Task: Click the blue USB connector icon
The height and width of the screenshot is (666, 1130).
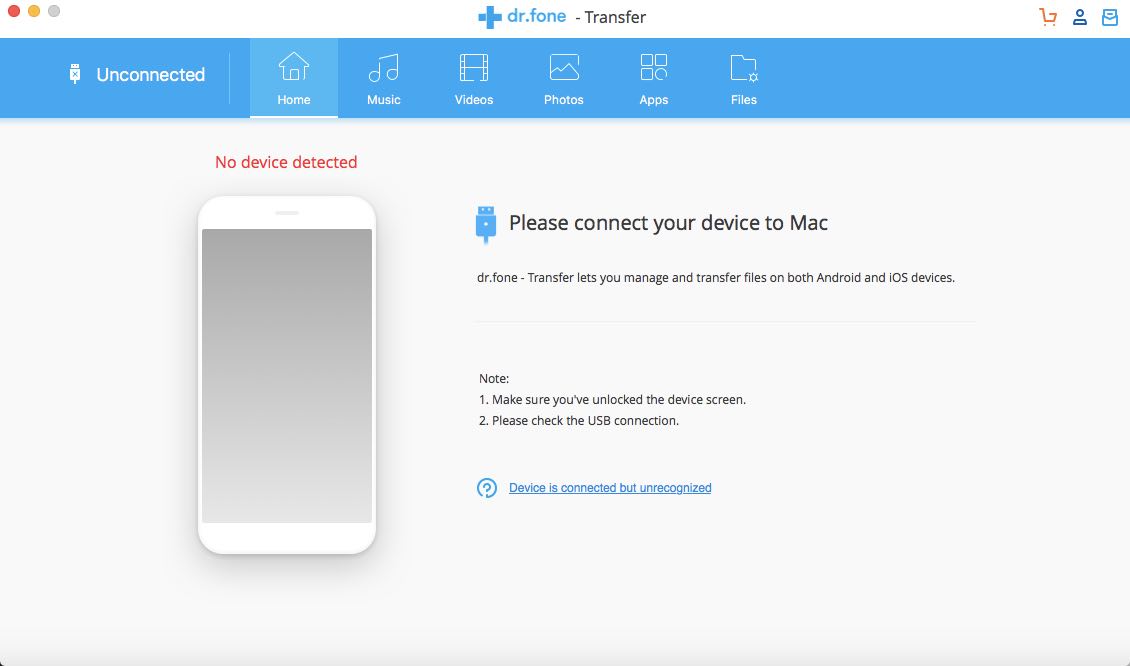Action: coord(486,224)
